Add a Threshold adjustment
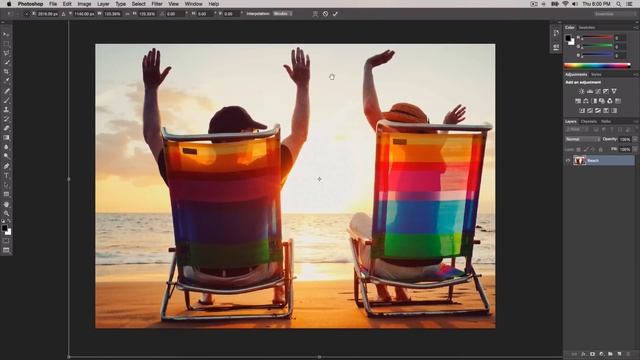The width and height of the screenshot is (640, 360). [x=598, y=111]
